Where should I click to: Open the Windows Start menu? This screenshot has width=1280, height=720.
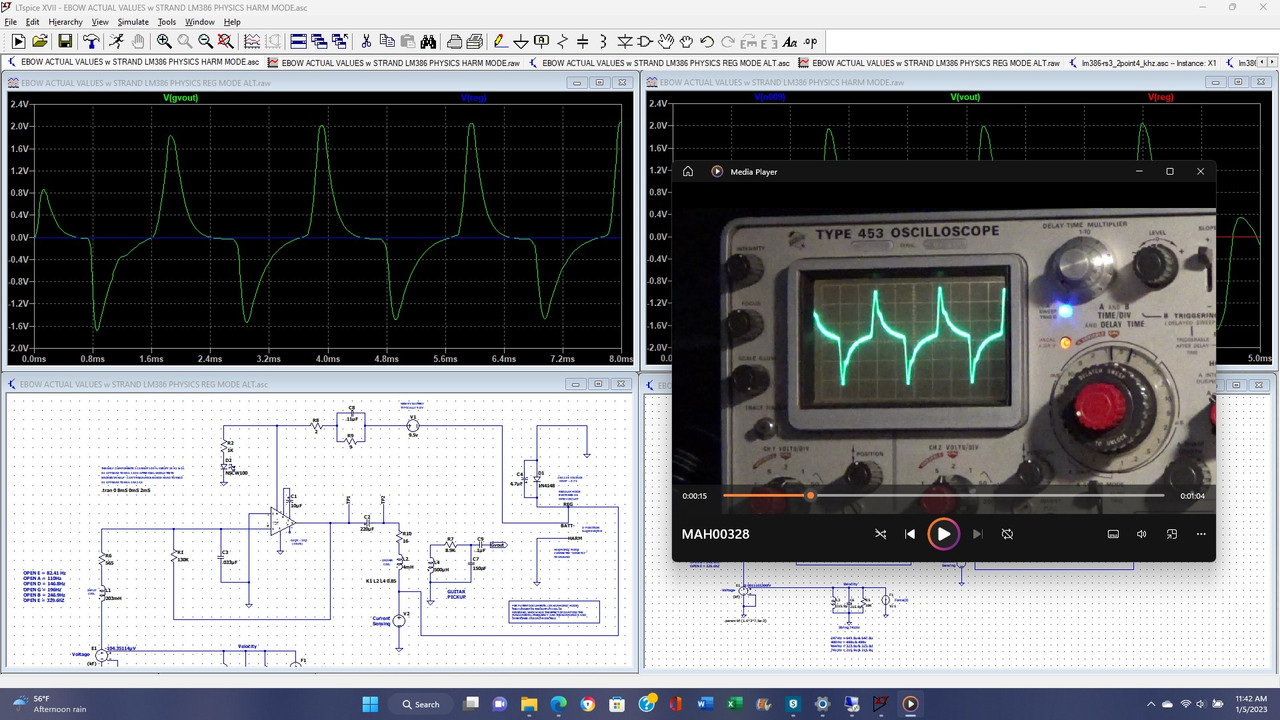tap(369, 704)
